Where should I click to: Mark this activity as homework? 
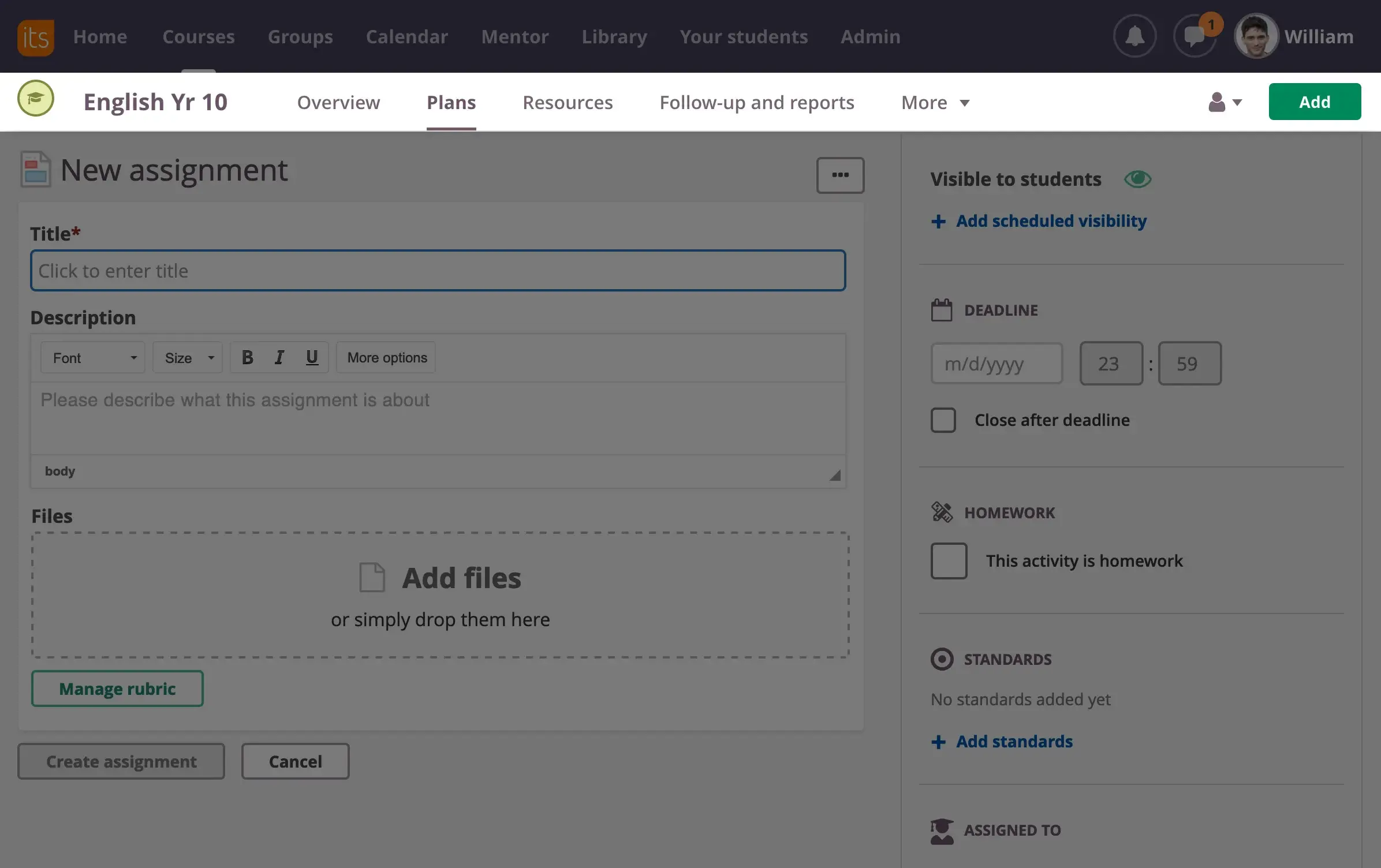click(x=949, y=561)
